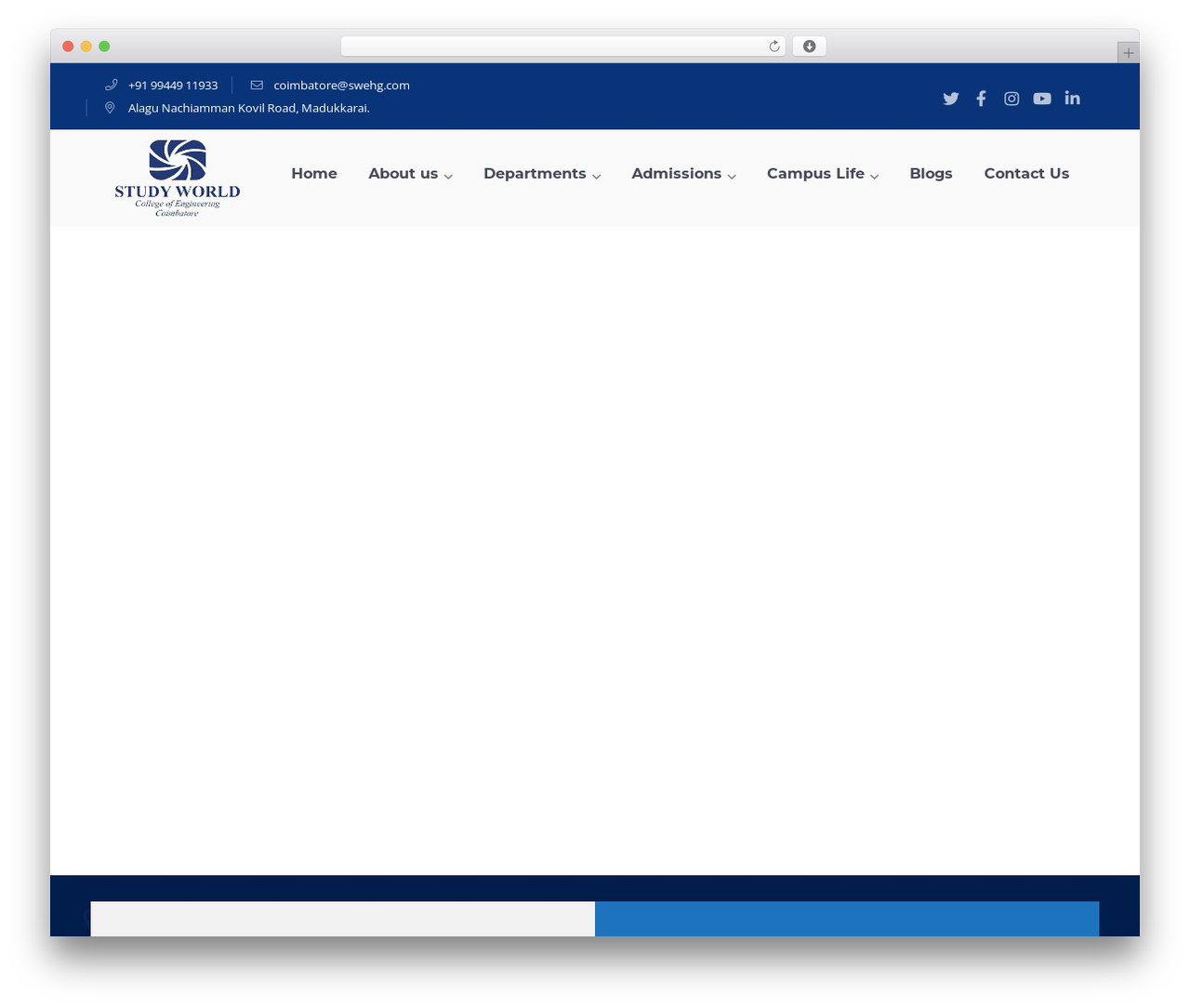Open the Blogs page

(x=931, y=174)
